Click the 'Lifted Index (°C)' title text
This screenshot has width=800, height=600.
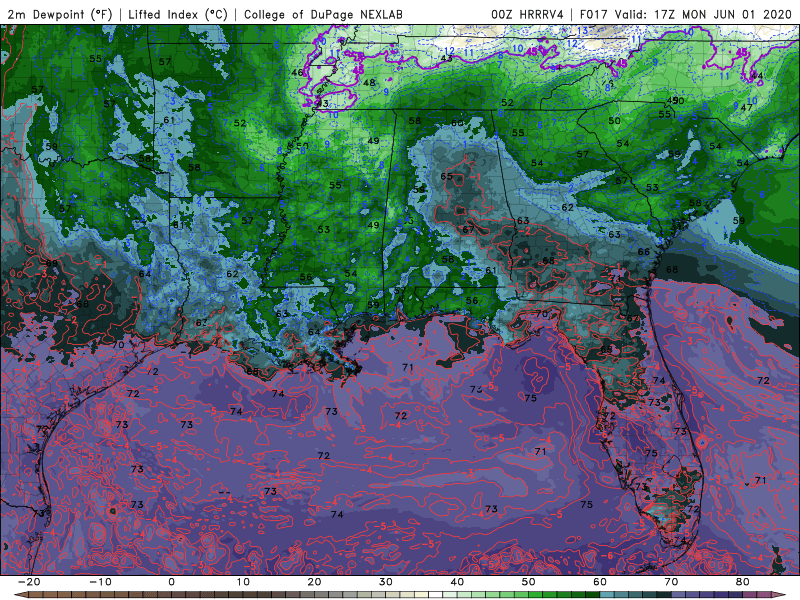coord(178,14)
